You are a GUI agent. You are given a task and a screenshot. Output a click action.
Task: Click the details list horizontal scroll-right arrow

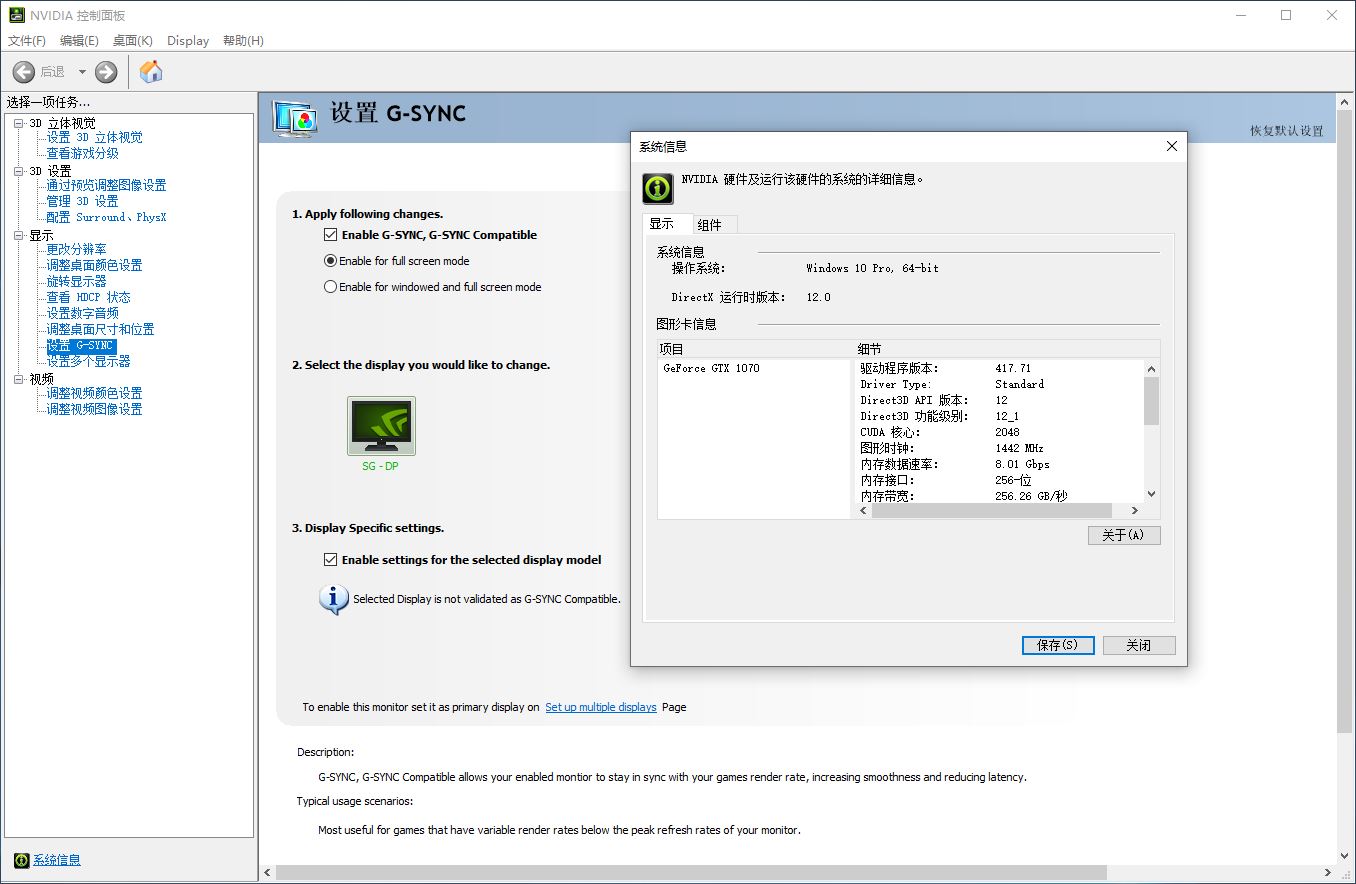1135,511
